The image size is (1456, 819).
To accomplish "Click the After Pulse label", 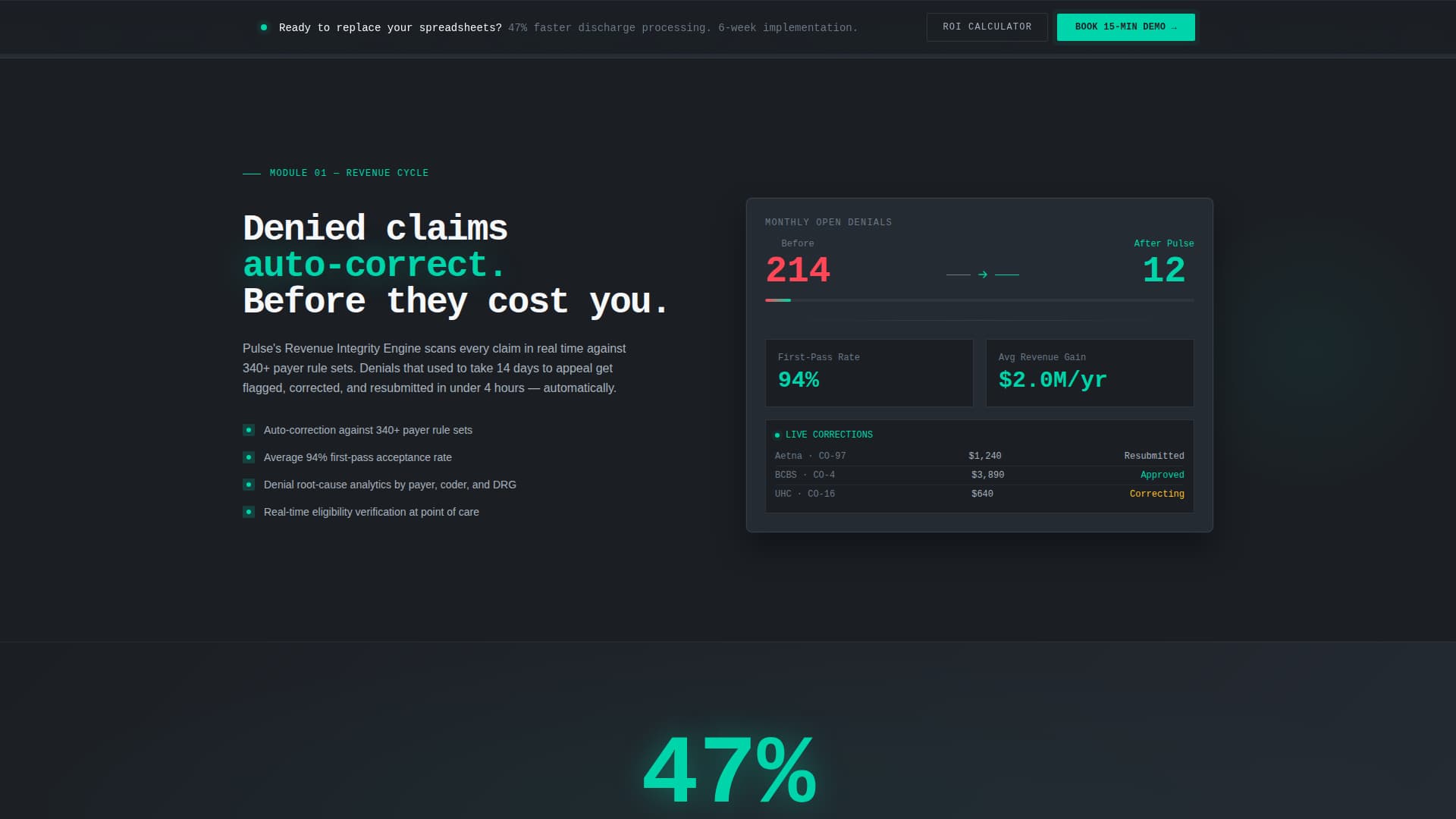I will 1164,243.
